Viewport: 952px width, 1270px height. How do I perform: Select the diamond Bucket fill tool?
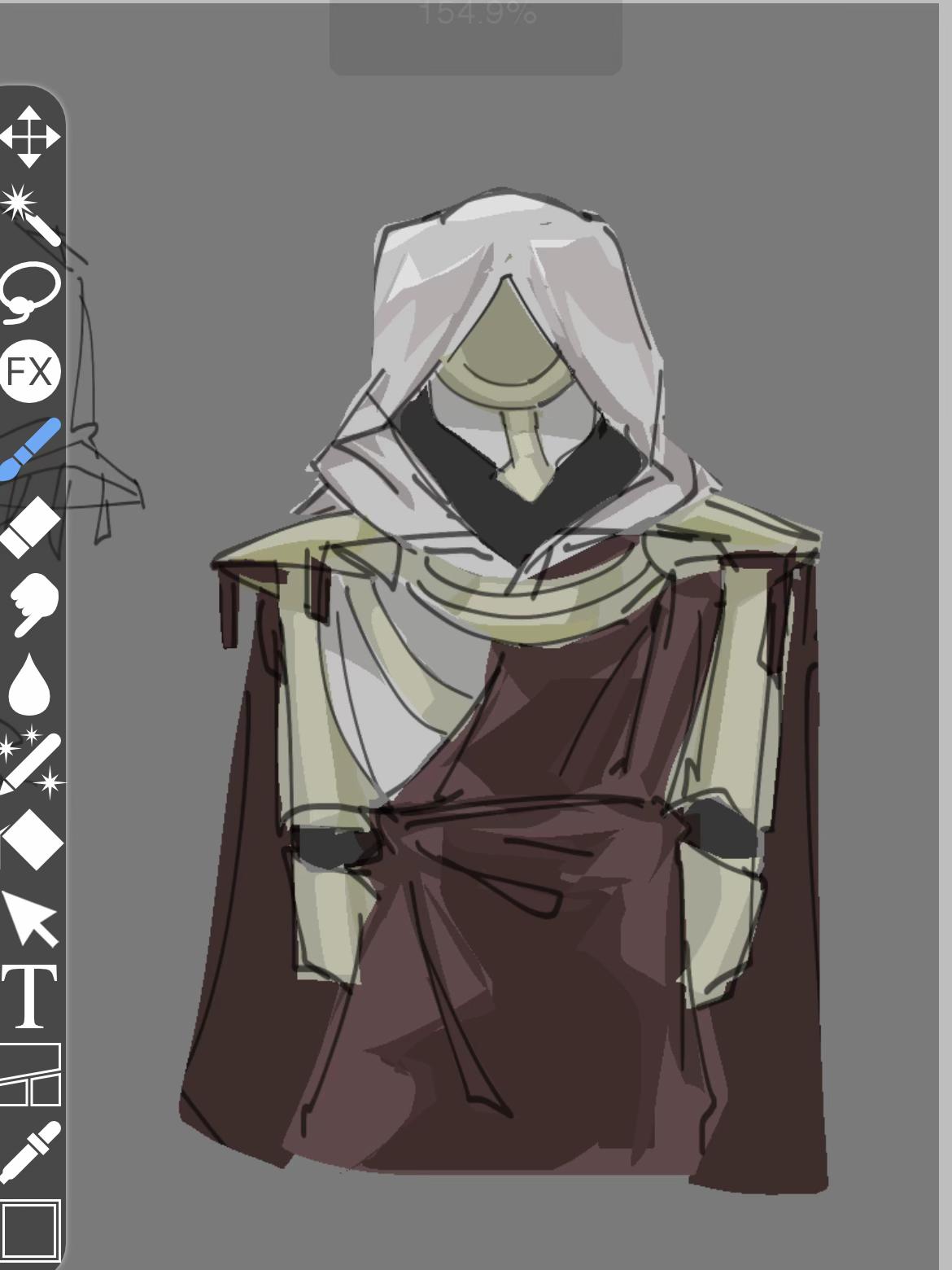point(31,840)
